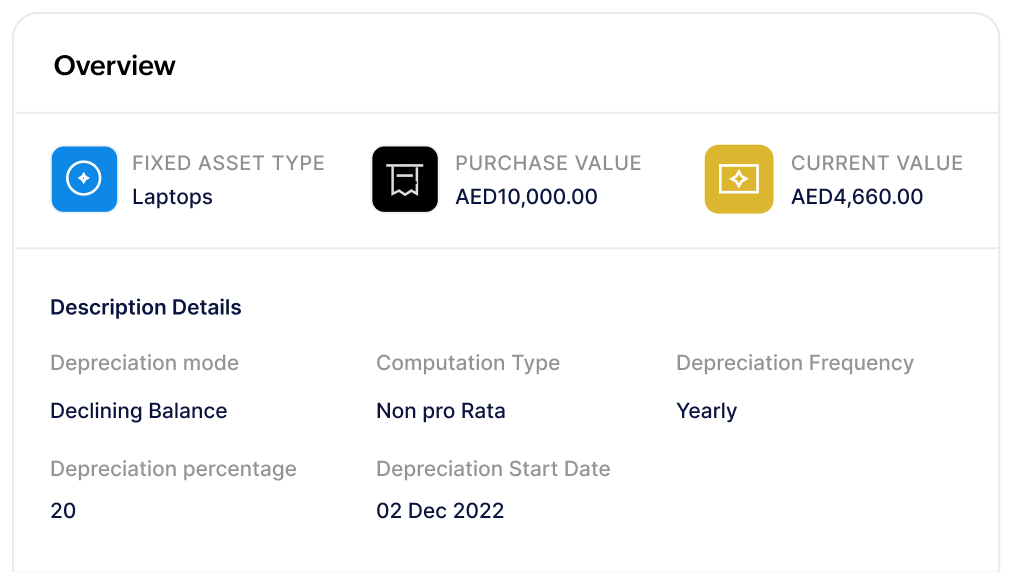1012x572 pixels.
Task: Click the blue Fixed Asset Type icon
Action: point(84,179)
